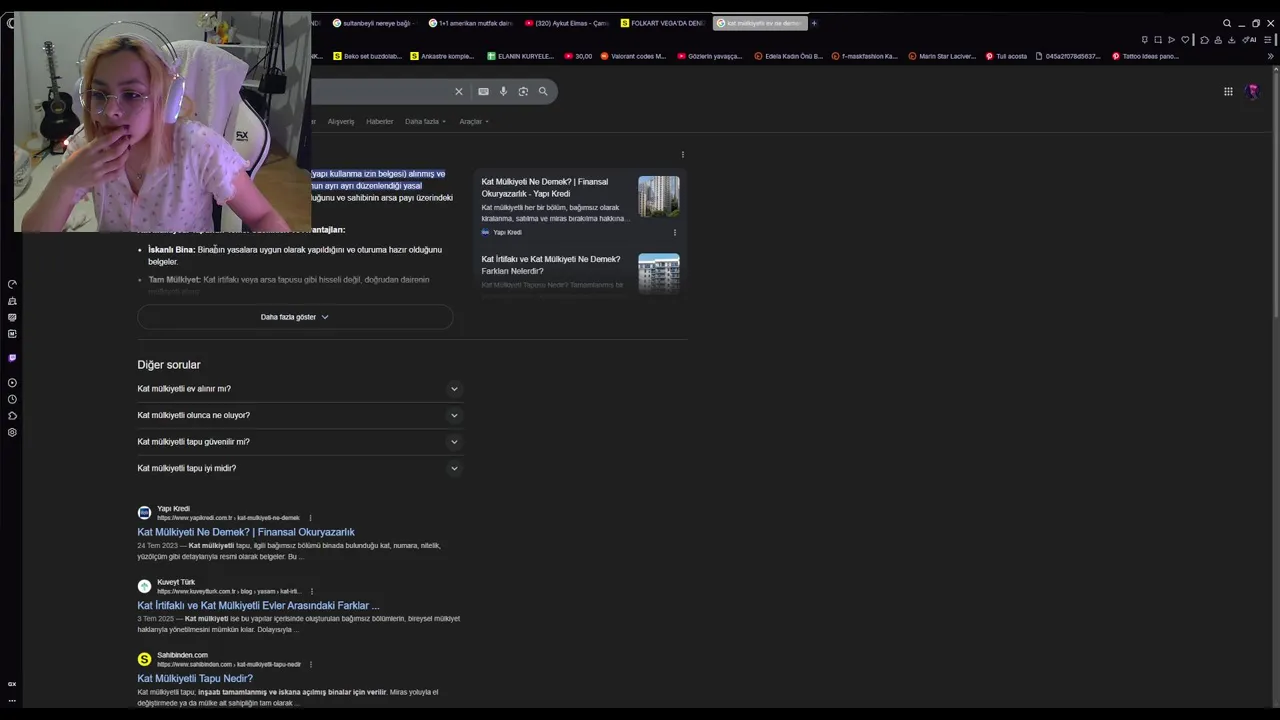This screenshot has width=1280, height=720.
Task: Open AI overview three-dot options
Action: pos(682,155)
